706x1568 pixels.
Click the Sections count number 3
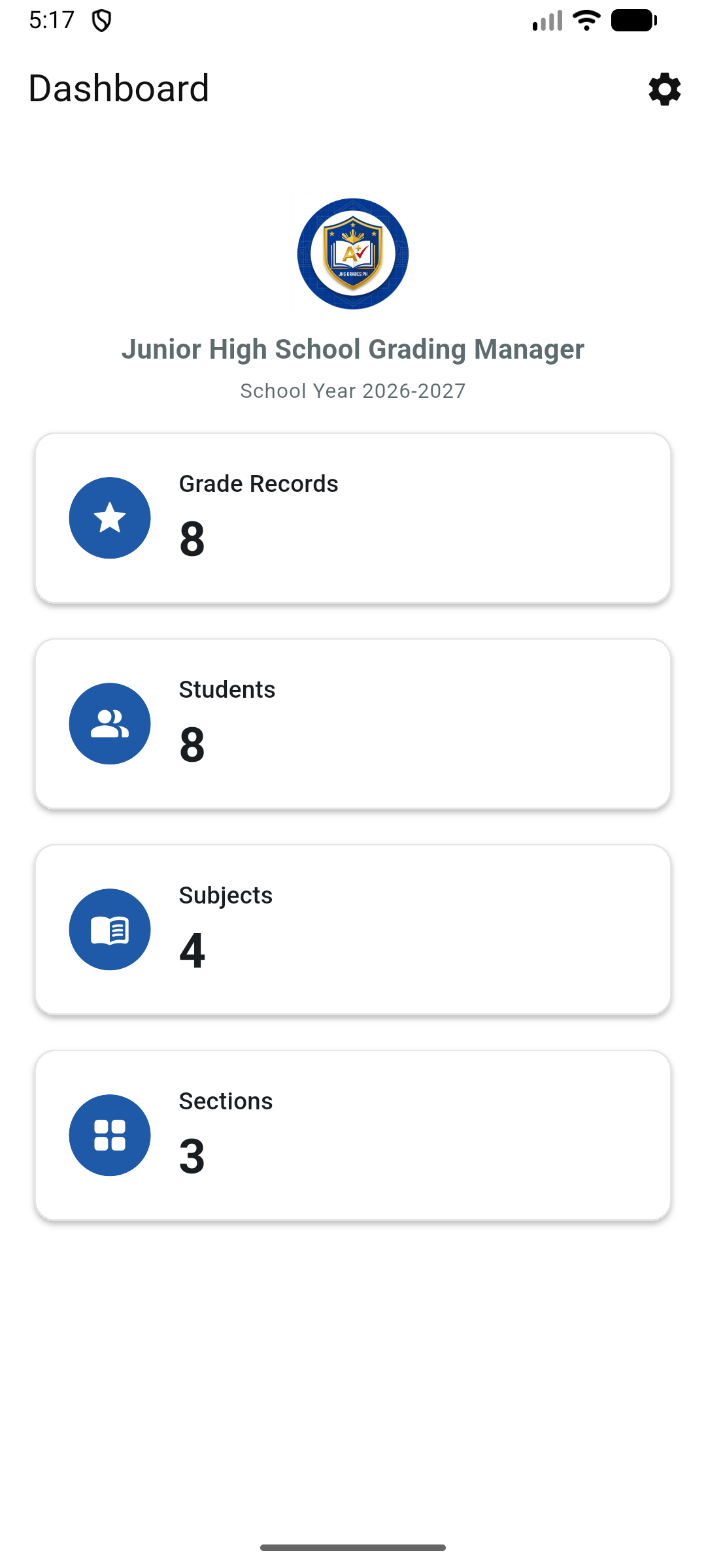[192, 1156]
